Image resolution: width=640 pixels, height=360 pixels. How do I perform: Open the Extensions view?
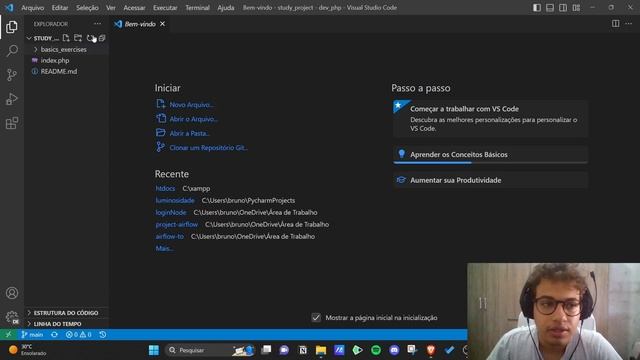tap(12, 123)
